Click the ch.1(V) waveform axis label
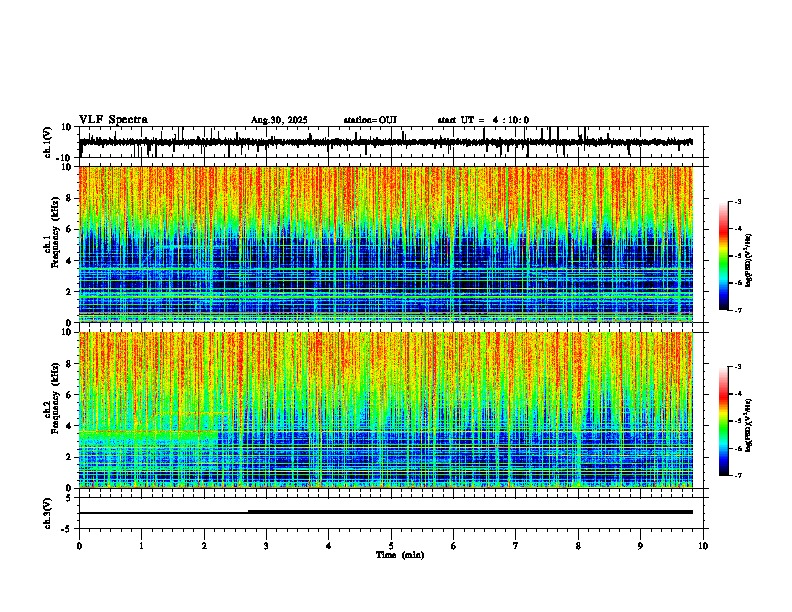The width and height of the screenshot is (792, 612). pyautogui.click(x=48, y=142)
